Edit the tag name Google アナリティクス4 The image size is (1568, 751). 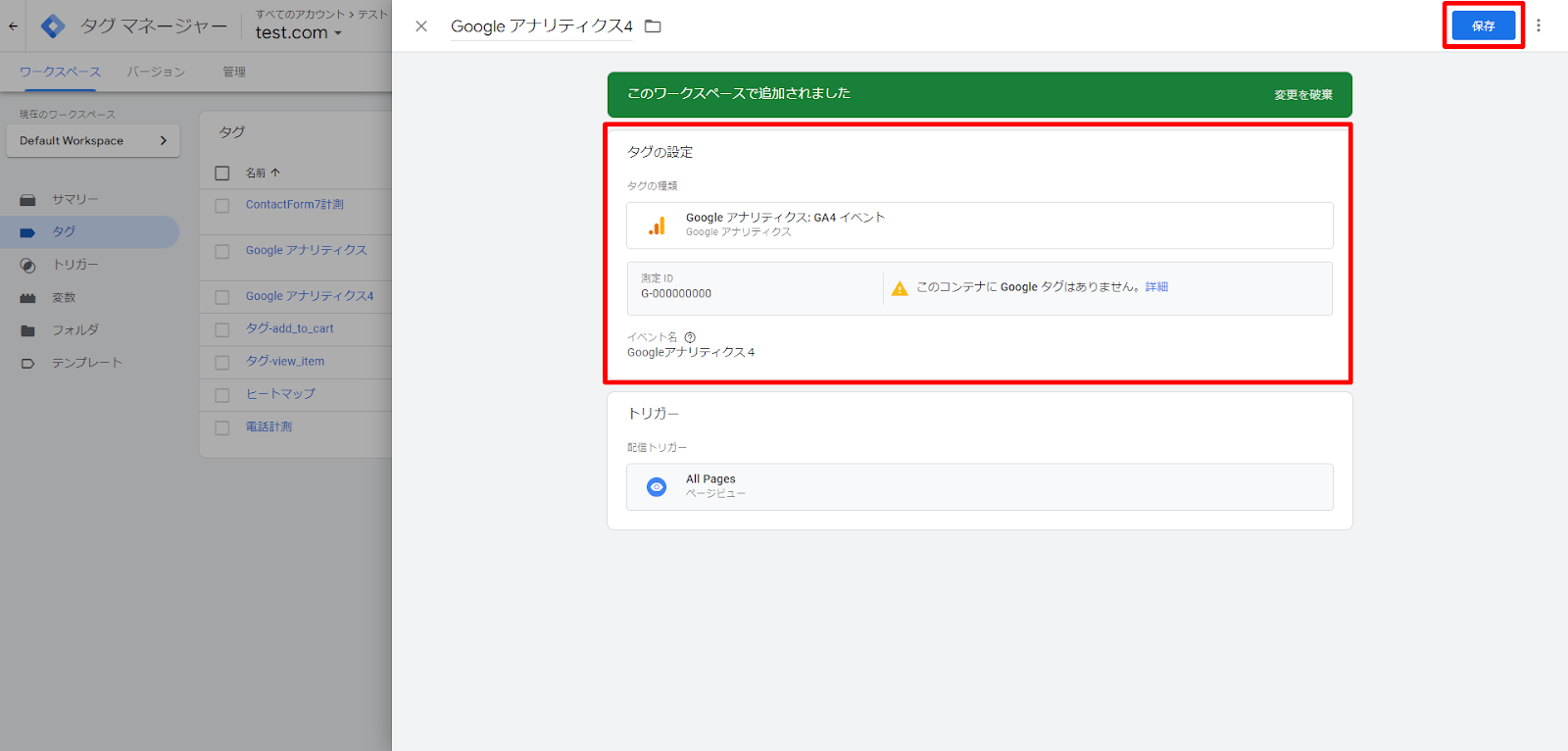[x=542, y=26]
